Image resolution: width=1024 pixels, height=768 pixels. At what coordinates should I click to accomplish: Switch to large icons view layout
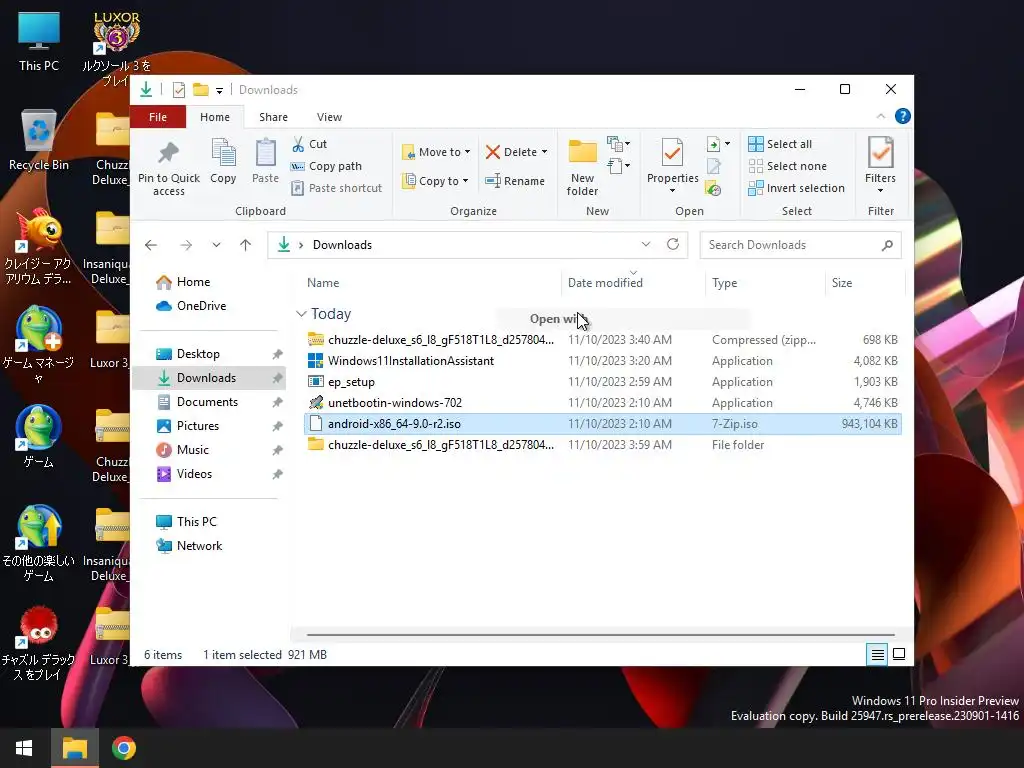899,654
